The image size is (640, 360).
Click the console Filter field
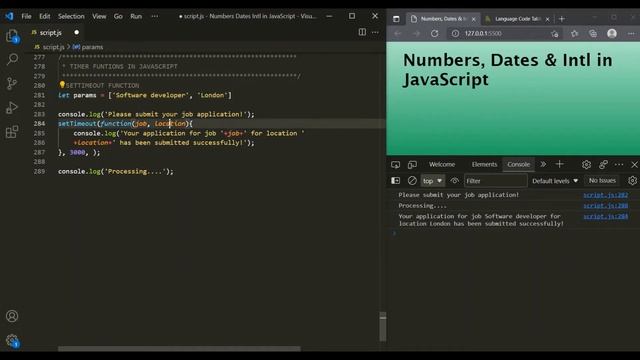(x=496, y=180)
